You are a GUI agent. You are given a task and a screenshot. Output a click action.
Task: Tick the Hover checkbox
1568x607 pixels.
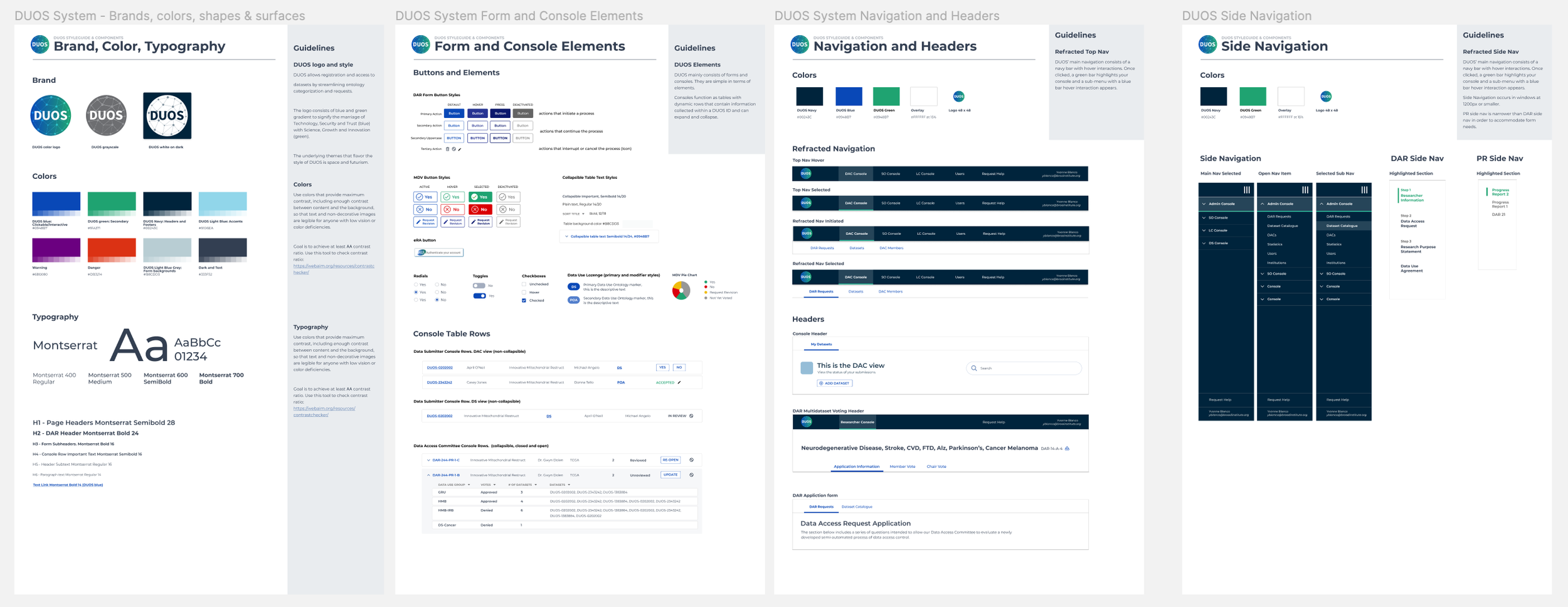(524, 293)
